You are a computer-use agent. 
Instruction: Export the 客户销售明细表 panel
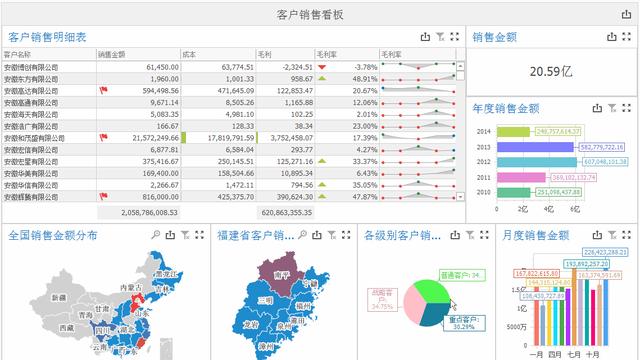click(x=425, y=37)
